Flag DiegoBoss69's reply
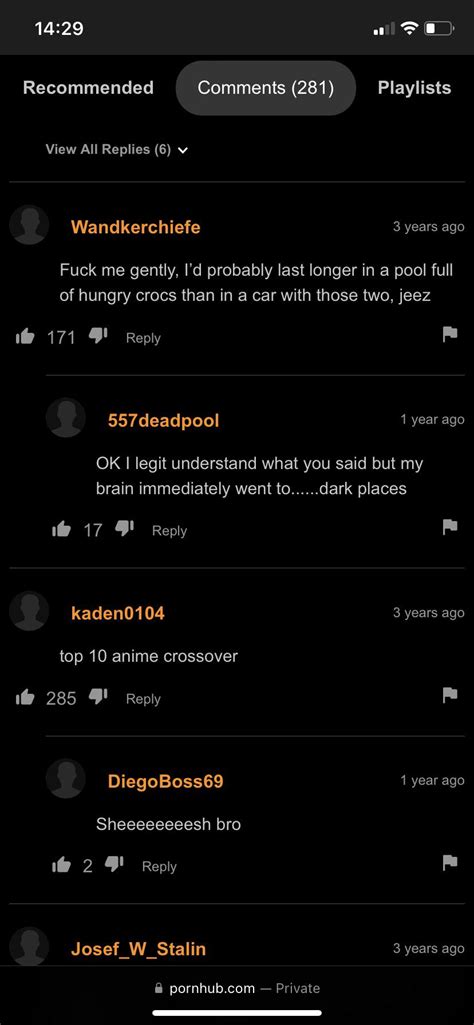This screenshot has width=474, height=1025. (449, 863)
